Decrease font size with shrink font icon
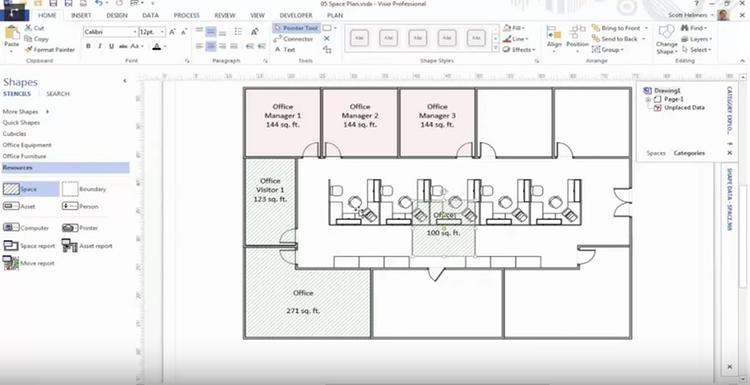Image resolution: width=750 pixels, height=385 pixels. click(x=184, y=32)
